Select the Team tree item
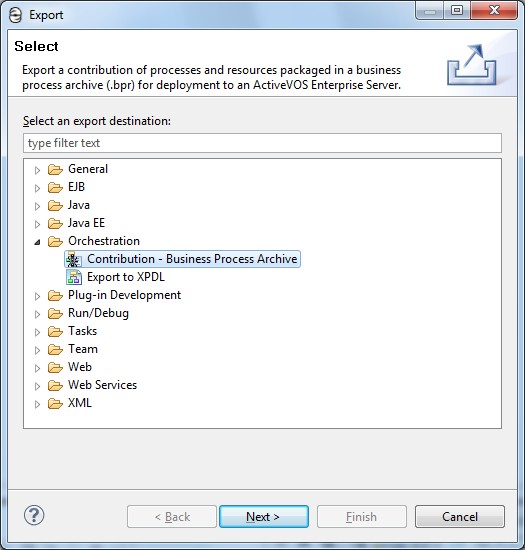 (x=83, y=349)
